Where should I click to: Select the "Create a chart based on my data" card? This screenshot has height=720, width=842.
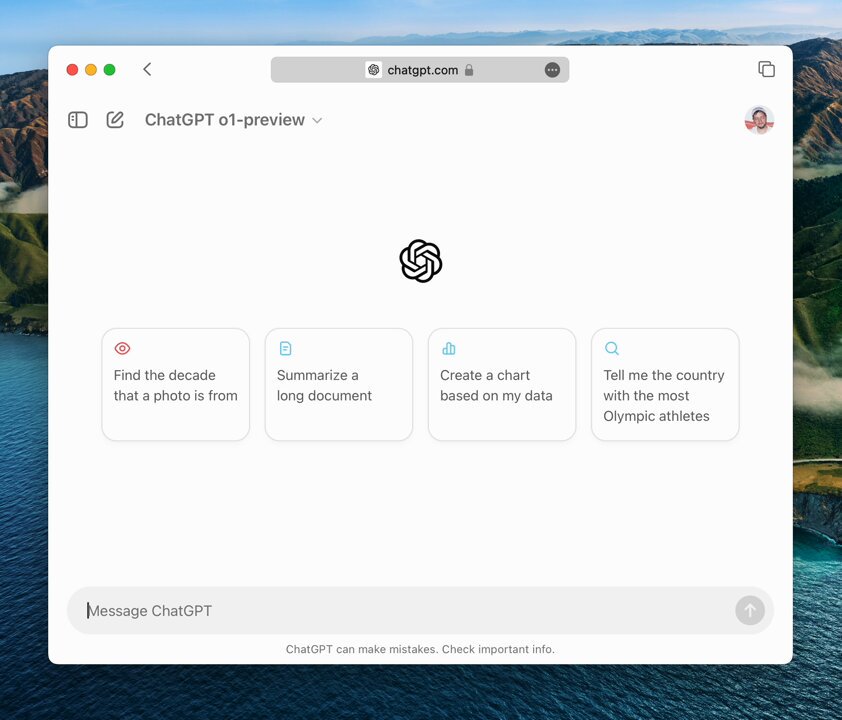tap(502, 384)
